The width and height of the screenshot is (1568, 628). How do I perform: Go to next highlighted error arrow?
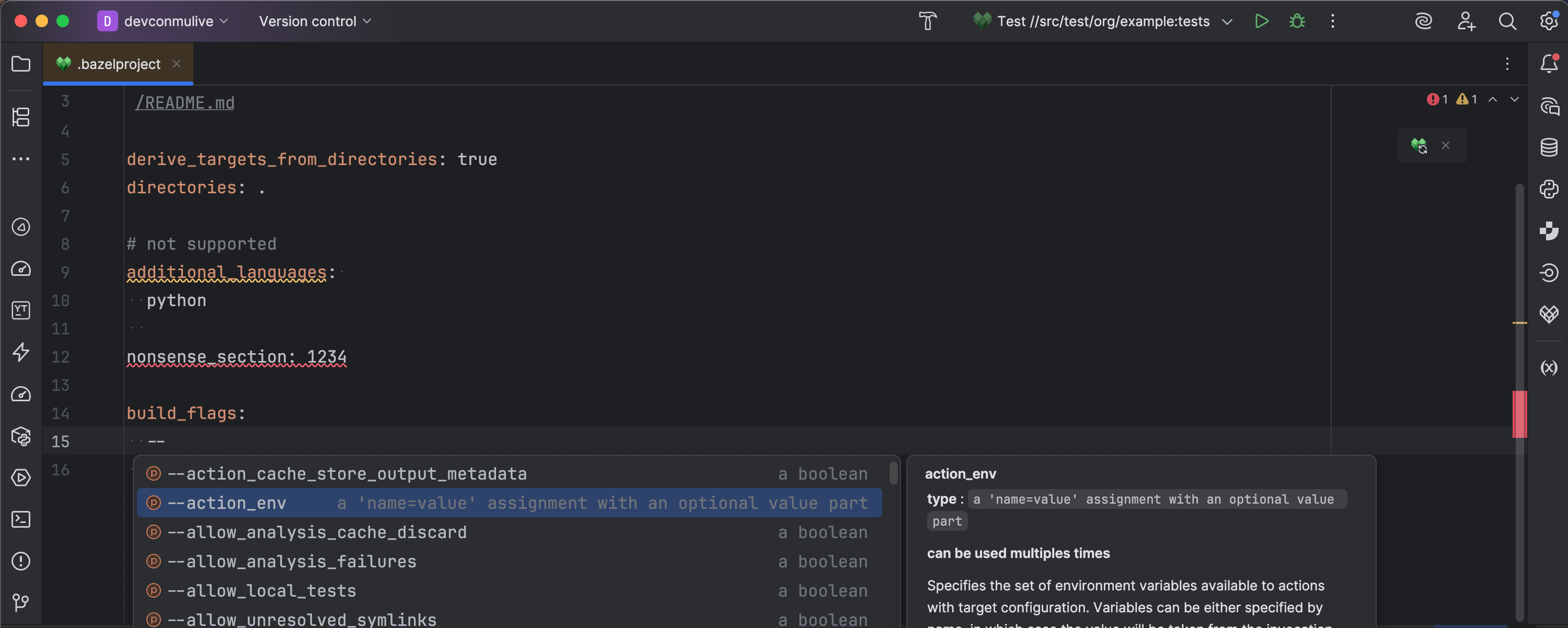tap(1515, 99)
